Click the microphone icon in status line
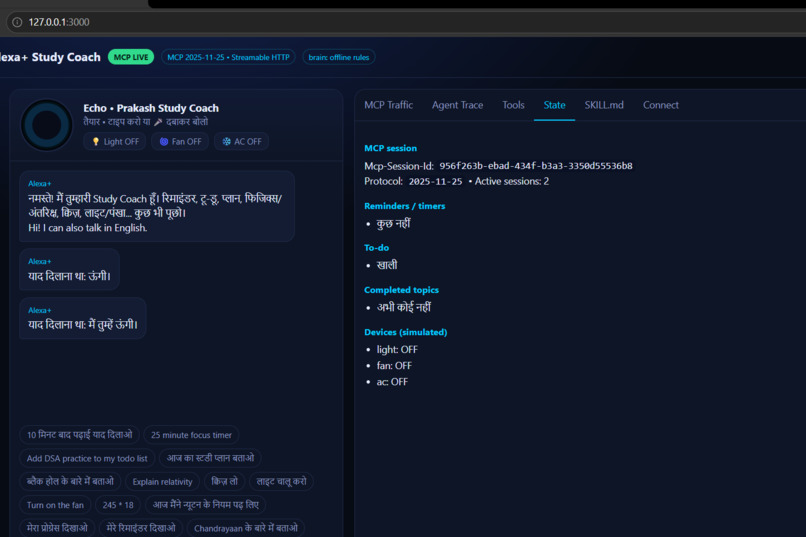 pos(158,122)
